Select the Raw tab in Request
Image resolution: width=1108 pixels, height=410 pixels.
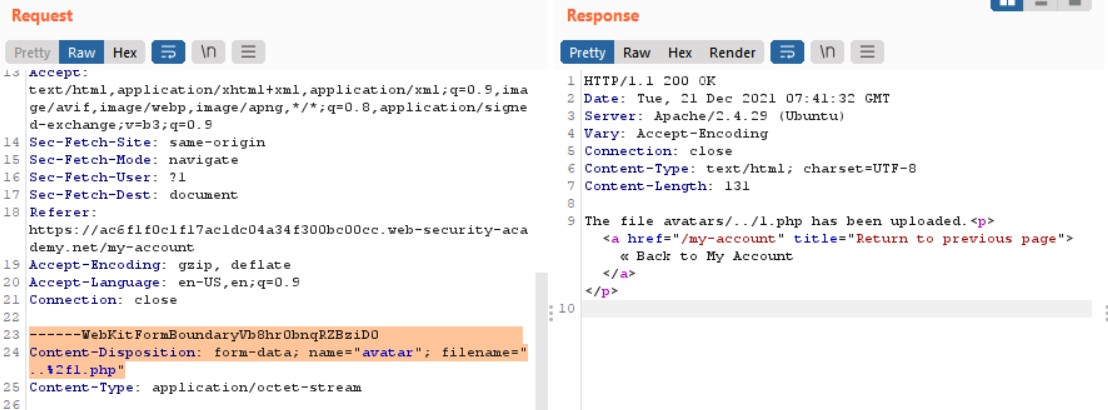(x=81, y=52)
